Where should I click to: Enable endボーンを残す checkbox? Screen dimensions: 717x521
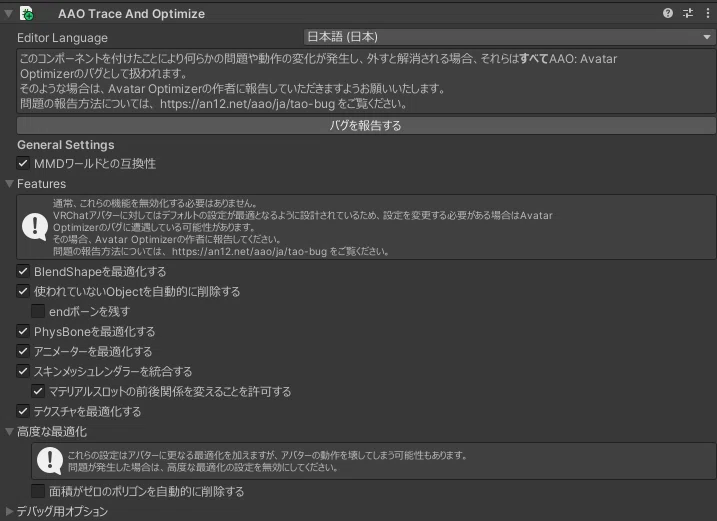pyautogui.click(x=38, y=312)
